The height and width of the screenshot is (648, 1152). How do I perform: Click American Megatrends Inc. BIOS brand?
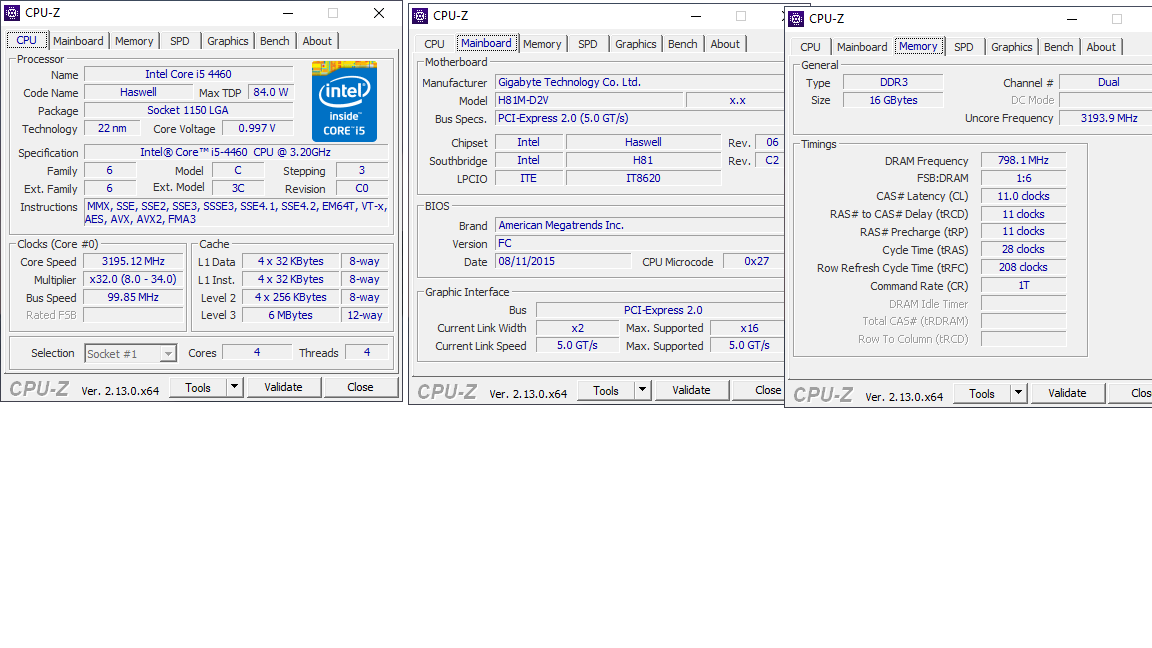[640, 226]
